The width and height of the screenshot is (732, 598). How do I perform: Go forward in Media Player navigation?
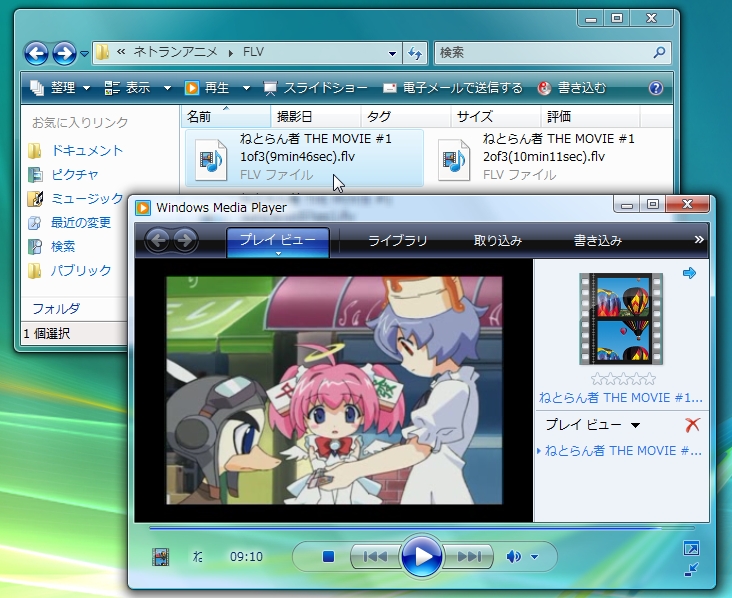[185, 241]
